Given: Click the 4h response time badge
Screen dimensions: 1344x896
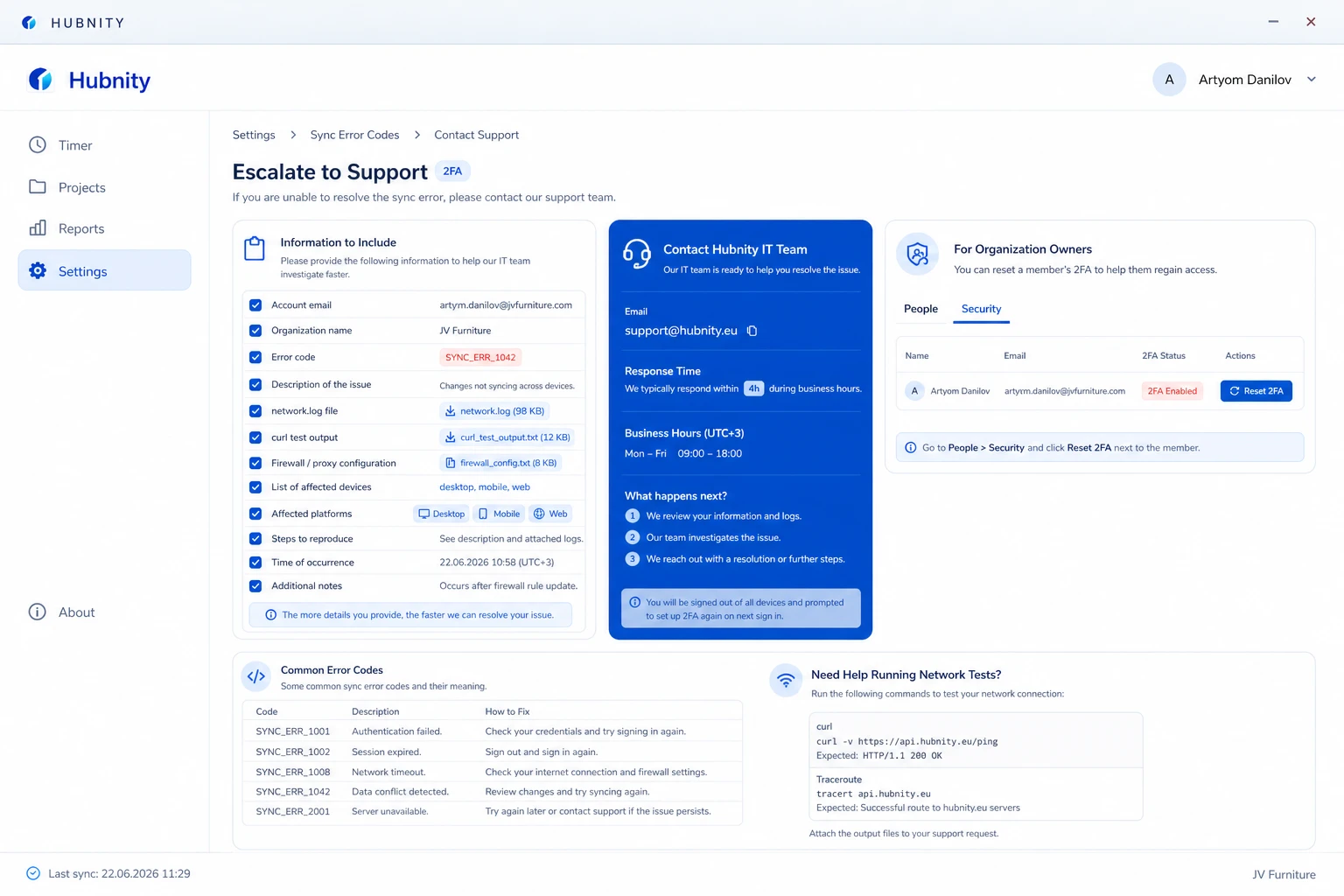Looking at the screenshot, I should 753,388.
